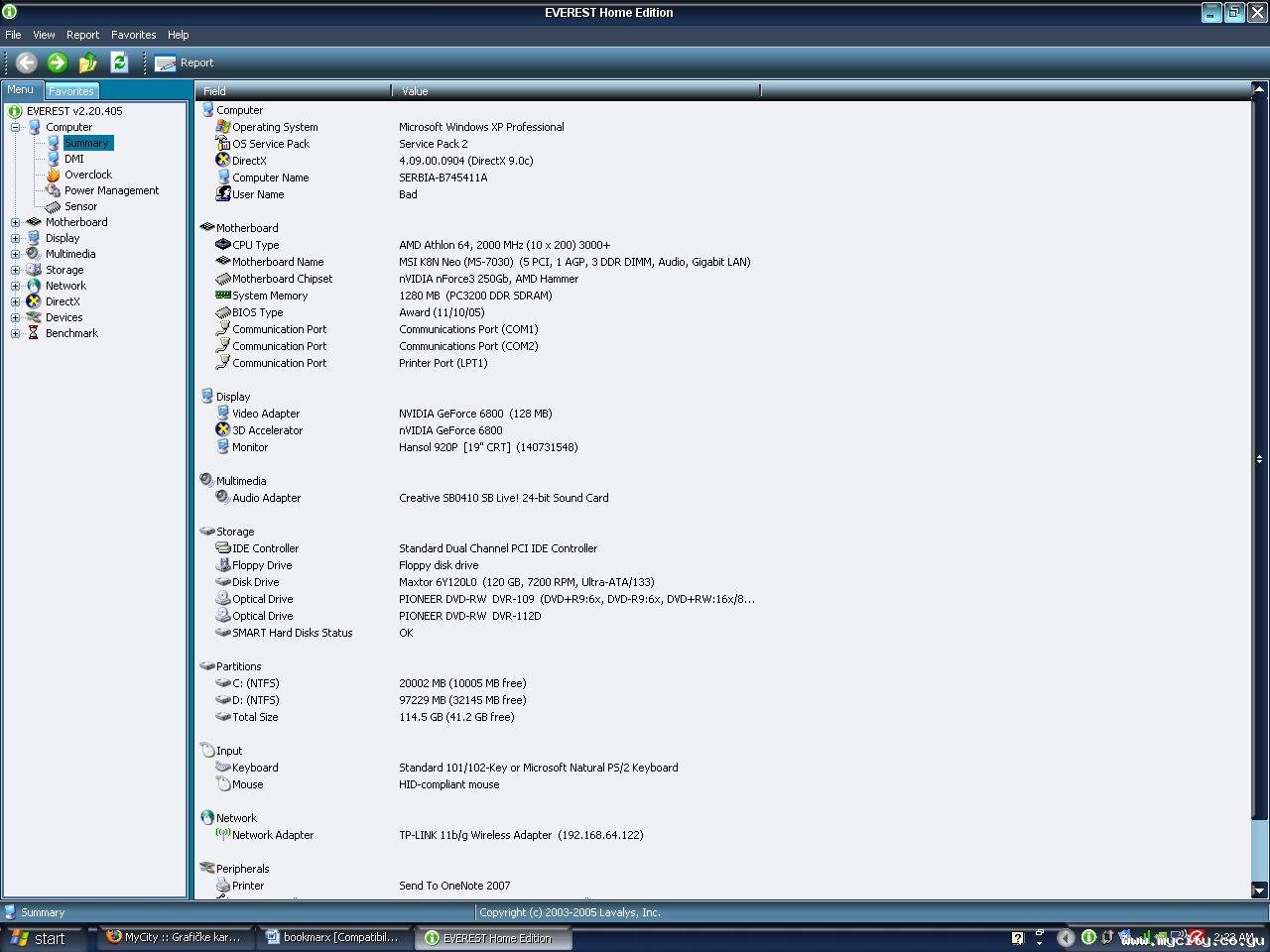Click the Refresh toolbar icon
Screen dimensions: 1270x952
click(119, 62)
